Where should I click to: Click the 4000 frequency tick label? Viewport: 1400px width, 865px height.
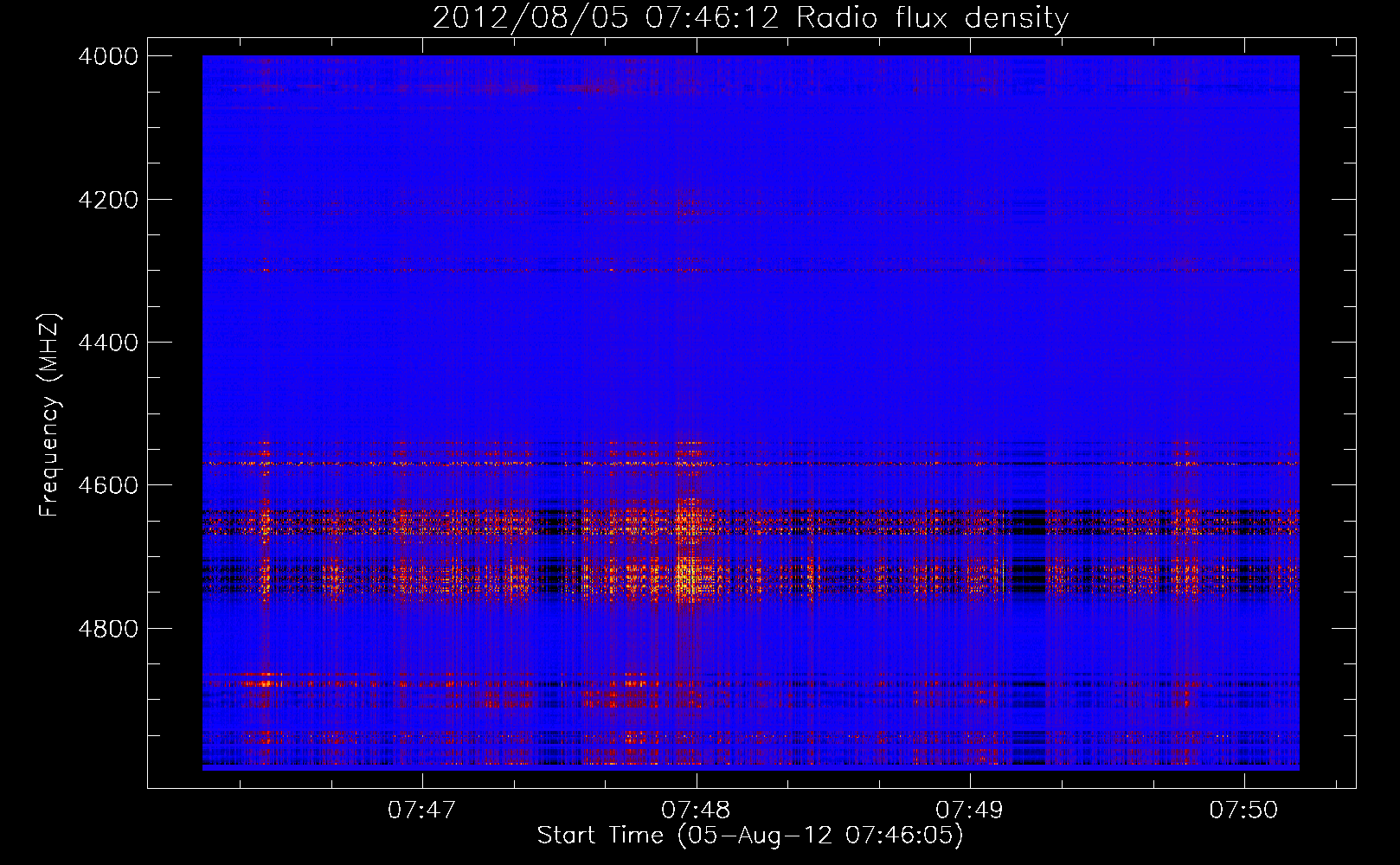point(108,56)
